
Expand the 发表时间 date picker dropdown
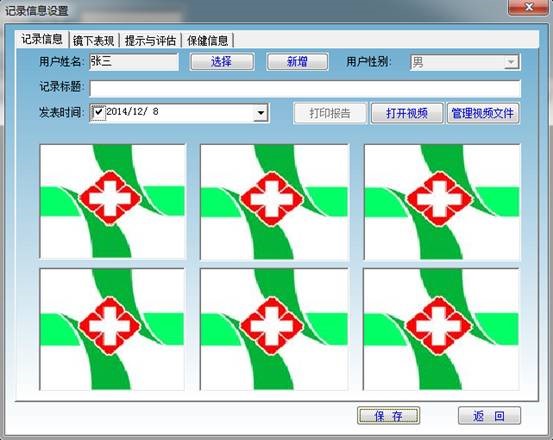pyautogui.click(x=261, y=113)
